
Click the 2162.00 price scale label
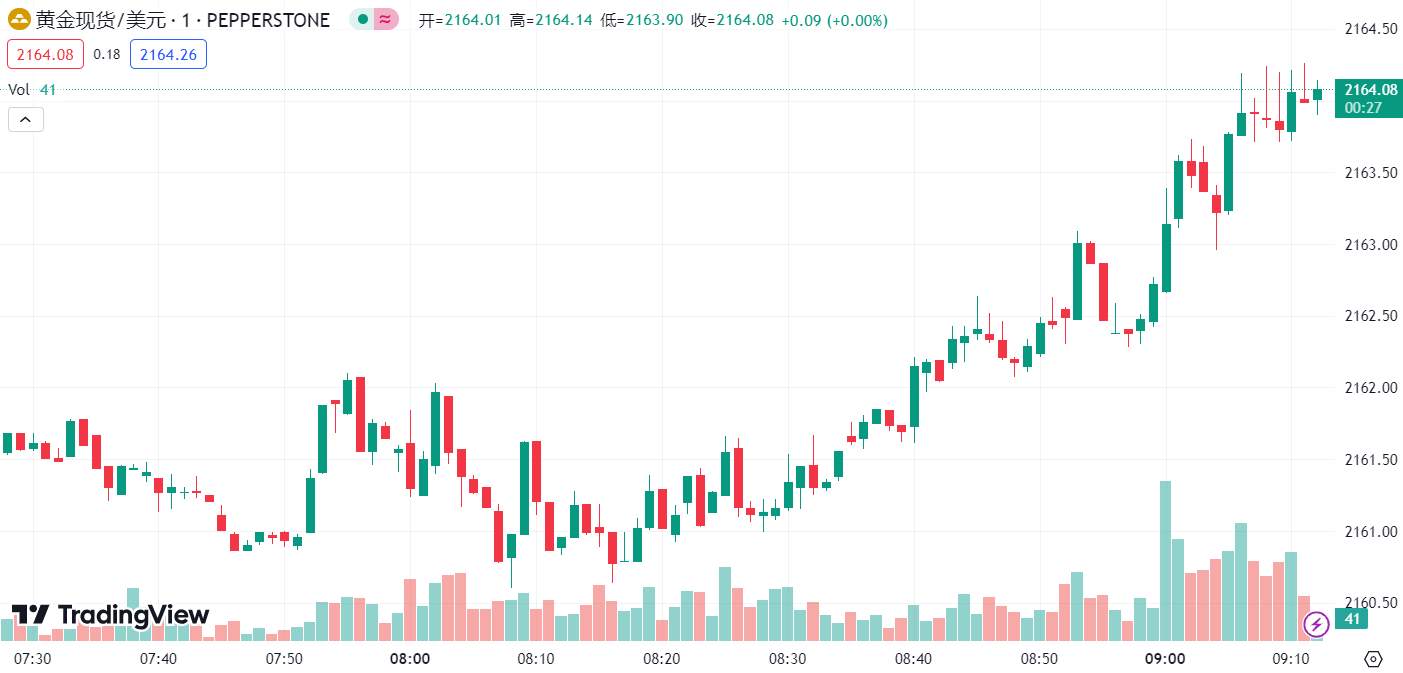click(1369, 388)
